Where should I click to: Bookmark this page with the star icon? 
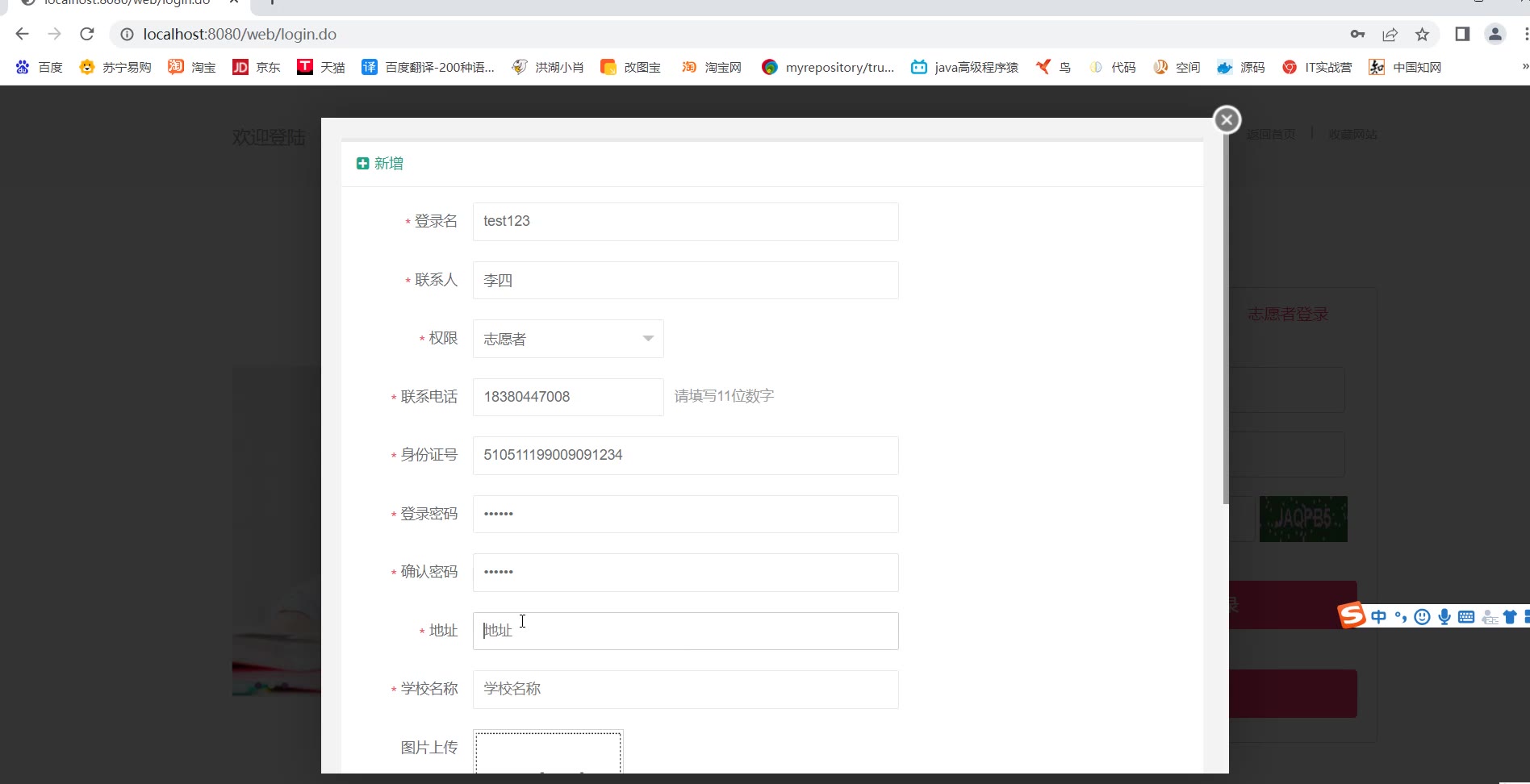[1422, 34]
